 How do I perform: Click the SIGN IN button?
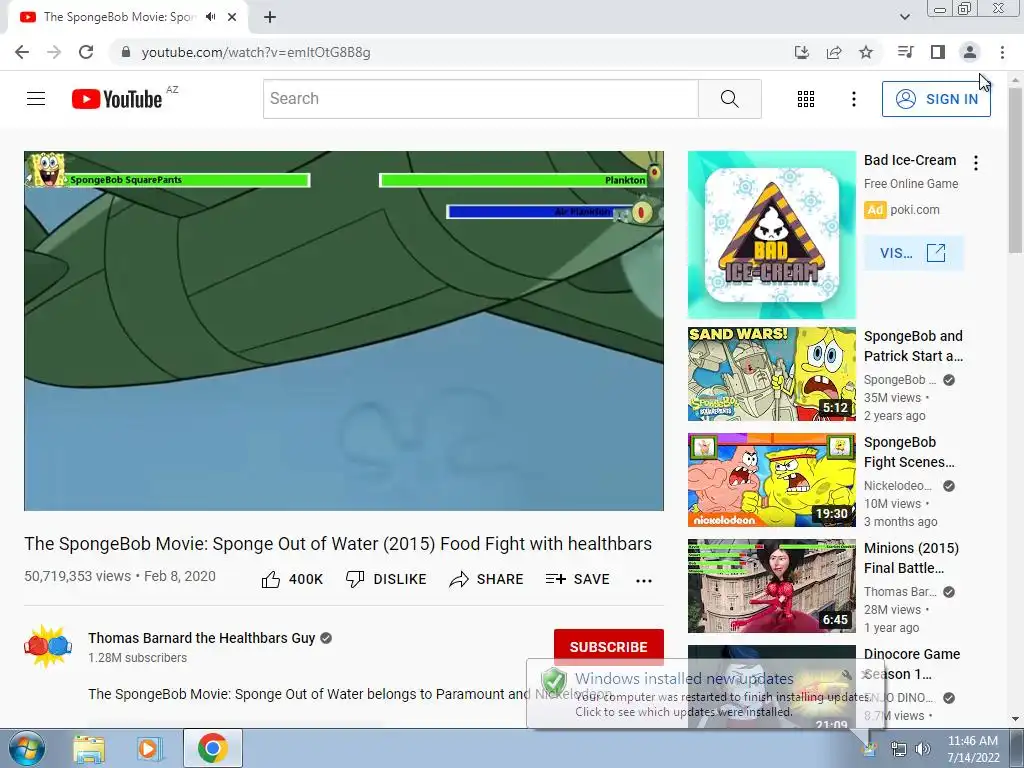[x=936, y=99]
